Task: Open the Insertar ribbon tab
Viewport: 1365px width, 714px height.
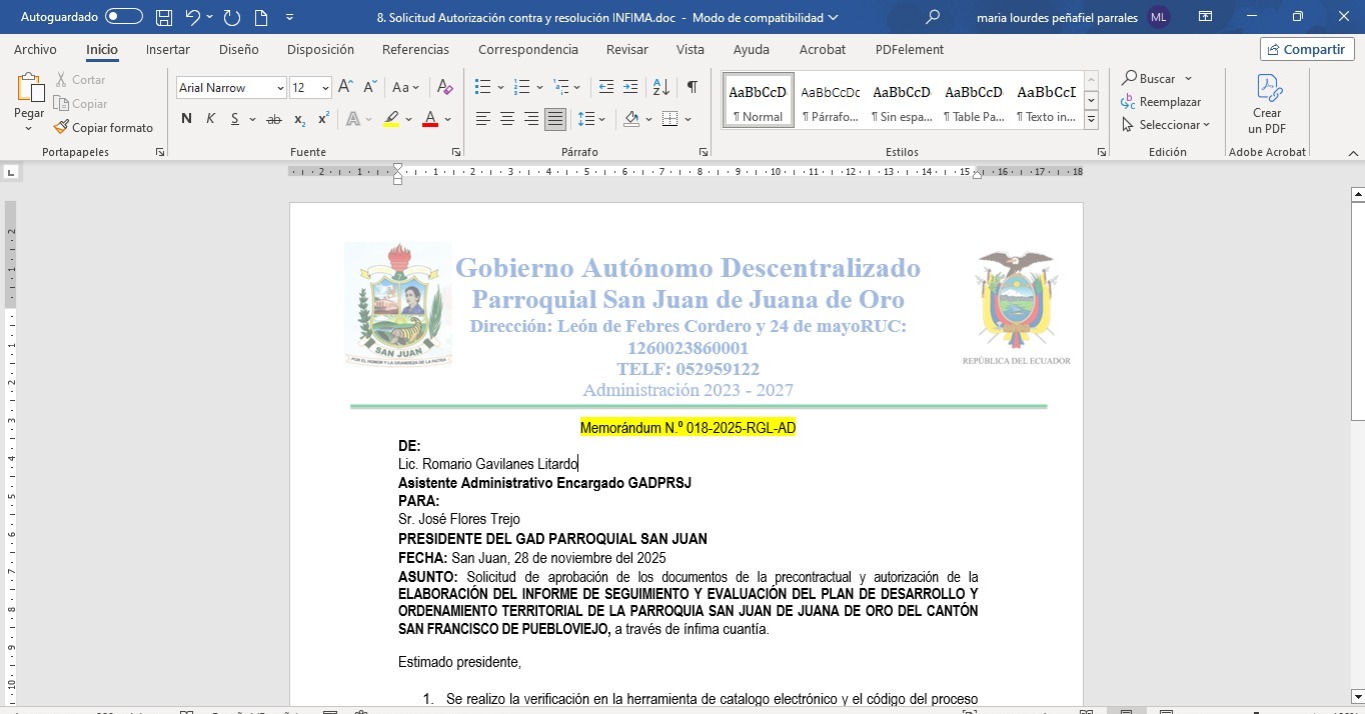Action: pos(168,49)
